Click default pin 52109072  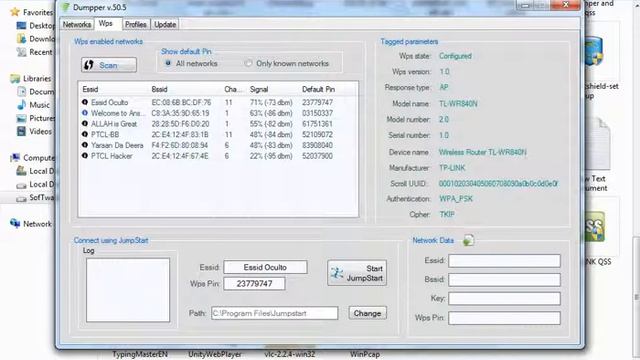click(x=317, y=134)
